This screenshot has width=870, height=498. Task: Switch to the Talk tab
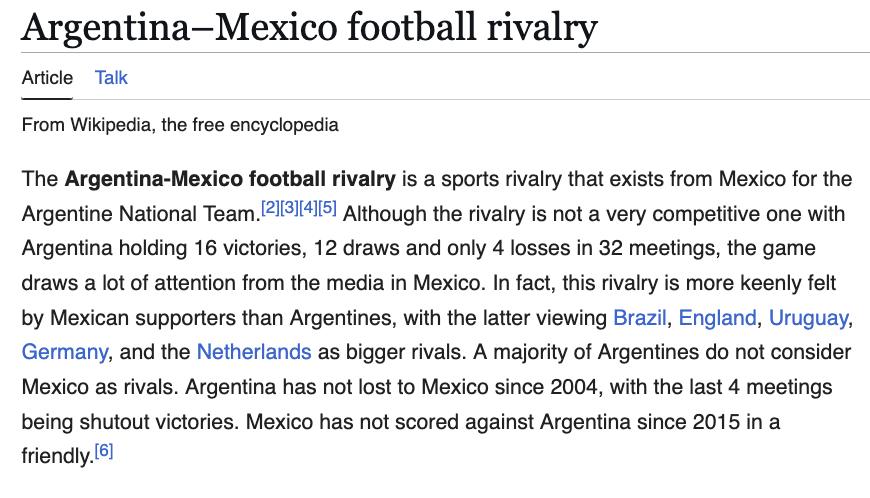[111, 78]
